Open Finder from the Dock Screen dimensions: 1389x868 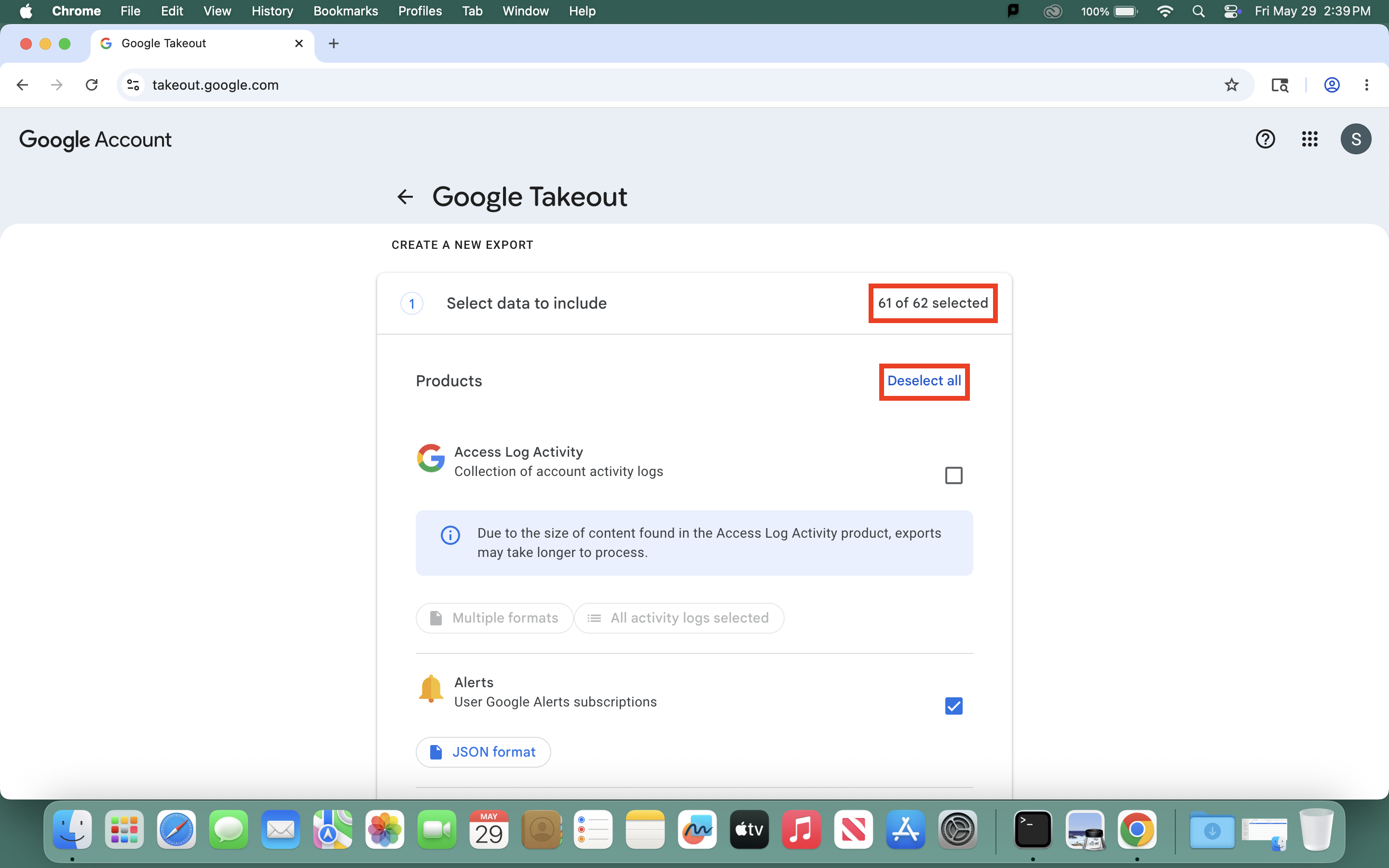[72, 829]
